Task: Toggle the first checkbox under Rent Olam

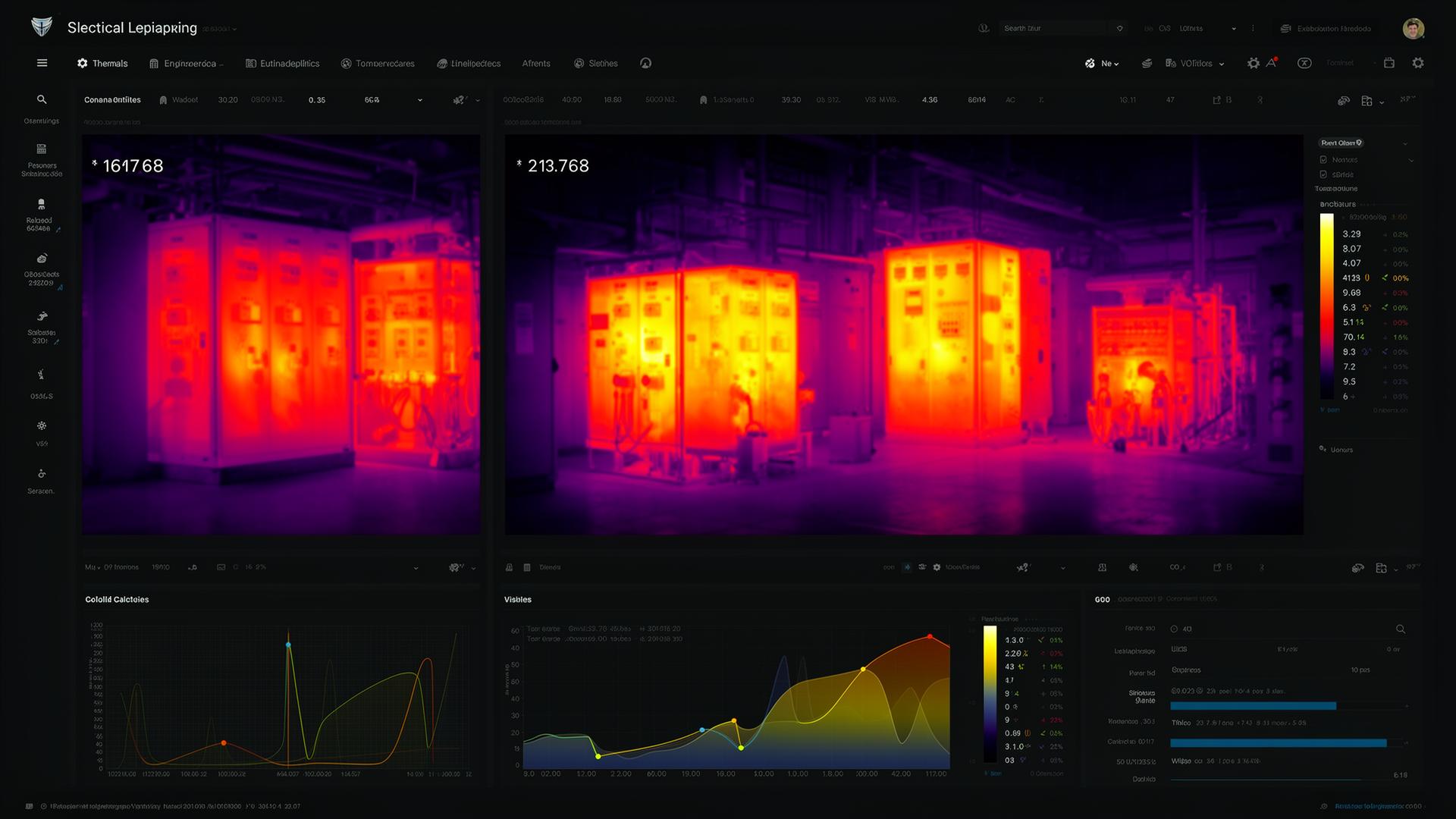Action: click(x=1323, y=160)
